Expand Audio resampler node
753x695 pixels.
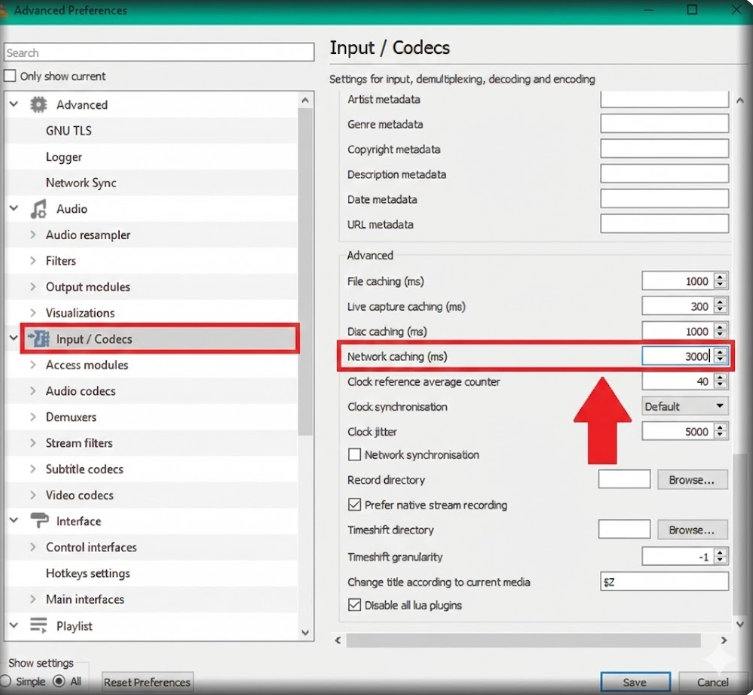pos(33,234)
